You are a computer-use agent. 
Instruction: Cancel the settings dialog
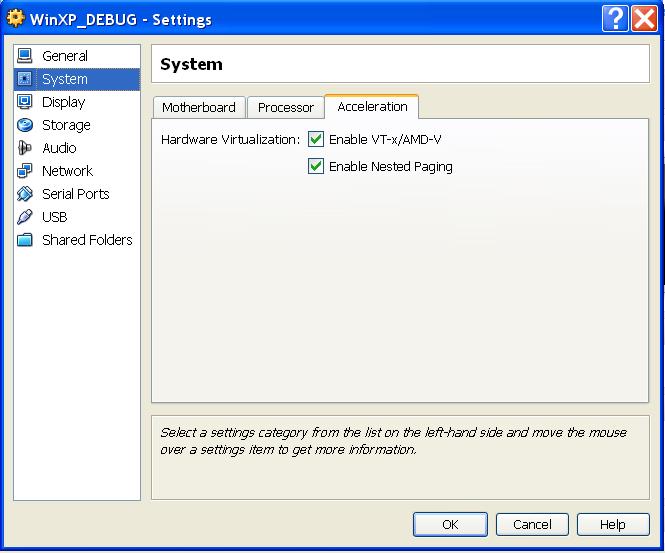(x=532, y=524)
